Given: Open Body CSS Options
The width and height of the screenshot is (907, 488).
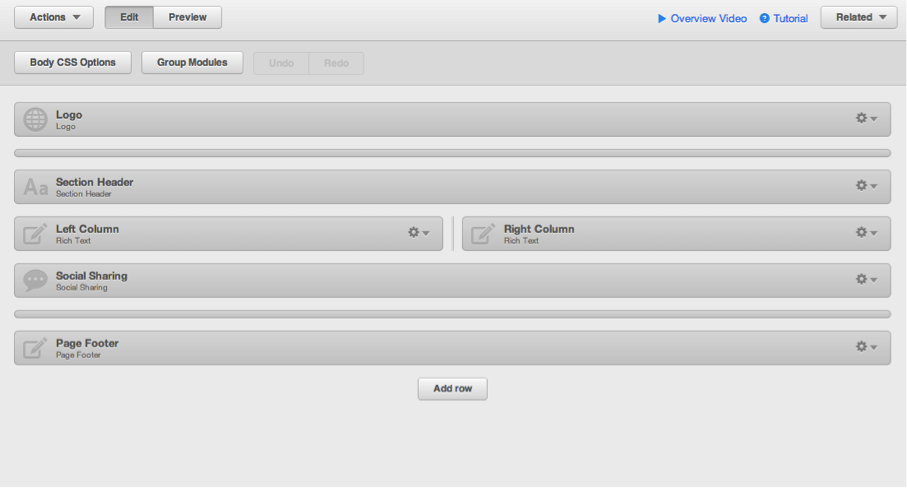Looking at the screenshot, I should (73, 62).
